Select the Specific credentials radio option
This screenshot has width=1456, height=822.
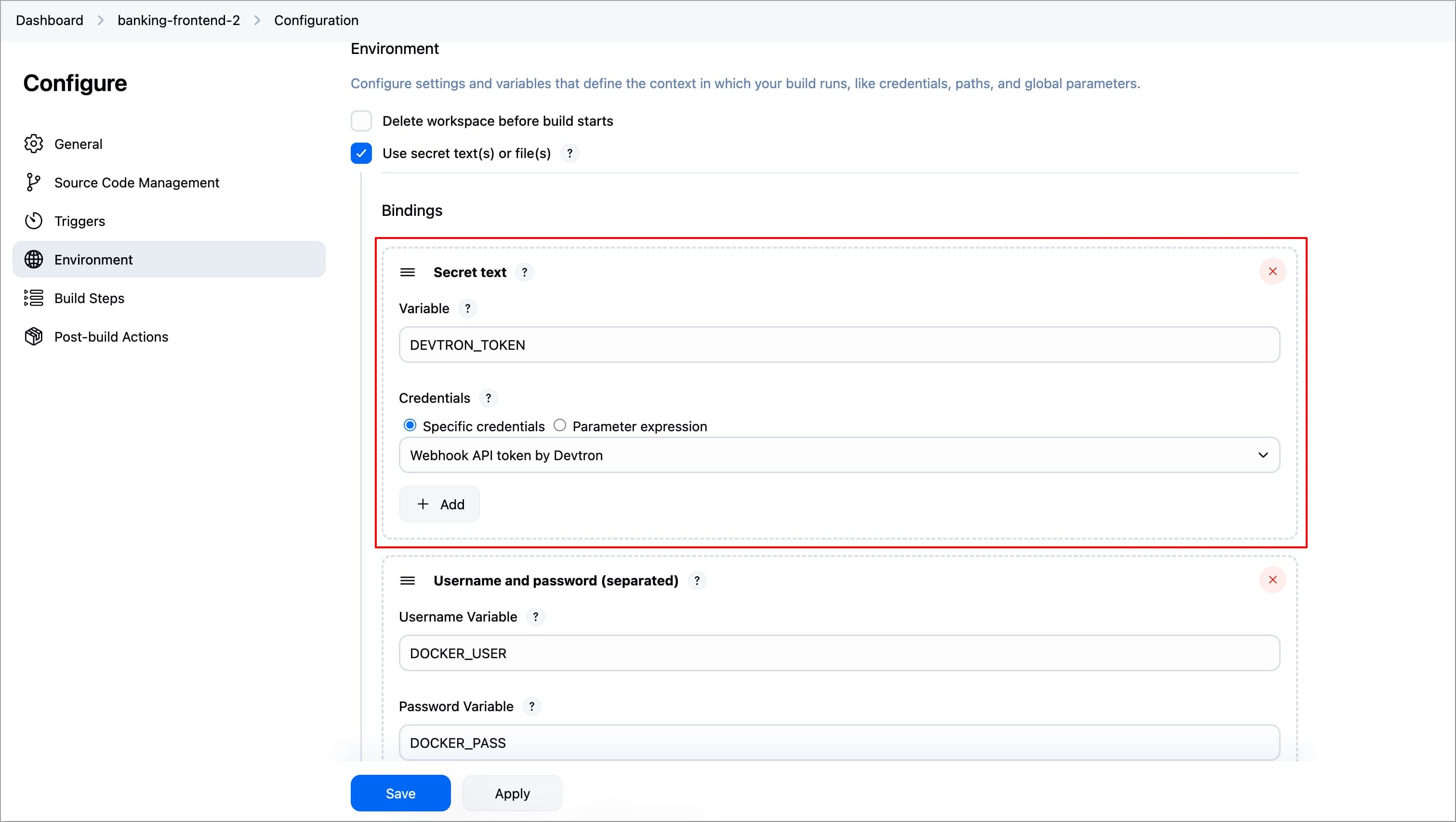pyautogui.click(x=410, y=425)
